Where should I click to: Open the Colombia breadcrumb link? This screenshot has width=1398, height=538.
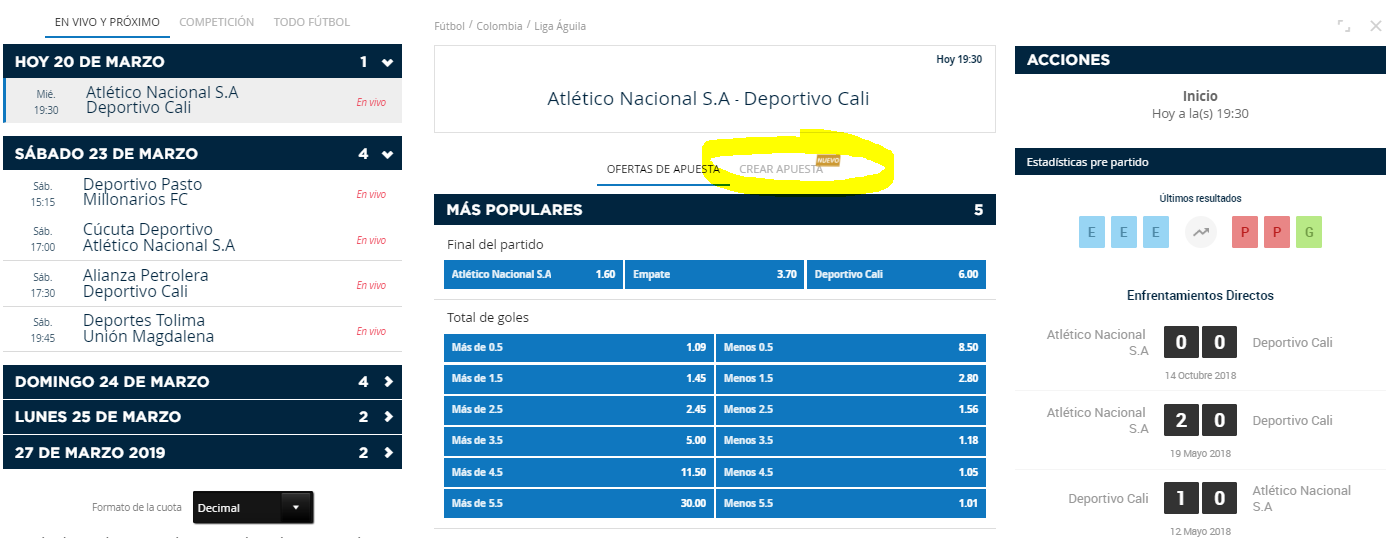(x=499, y=26)
